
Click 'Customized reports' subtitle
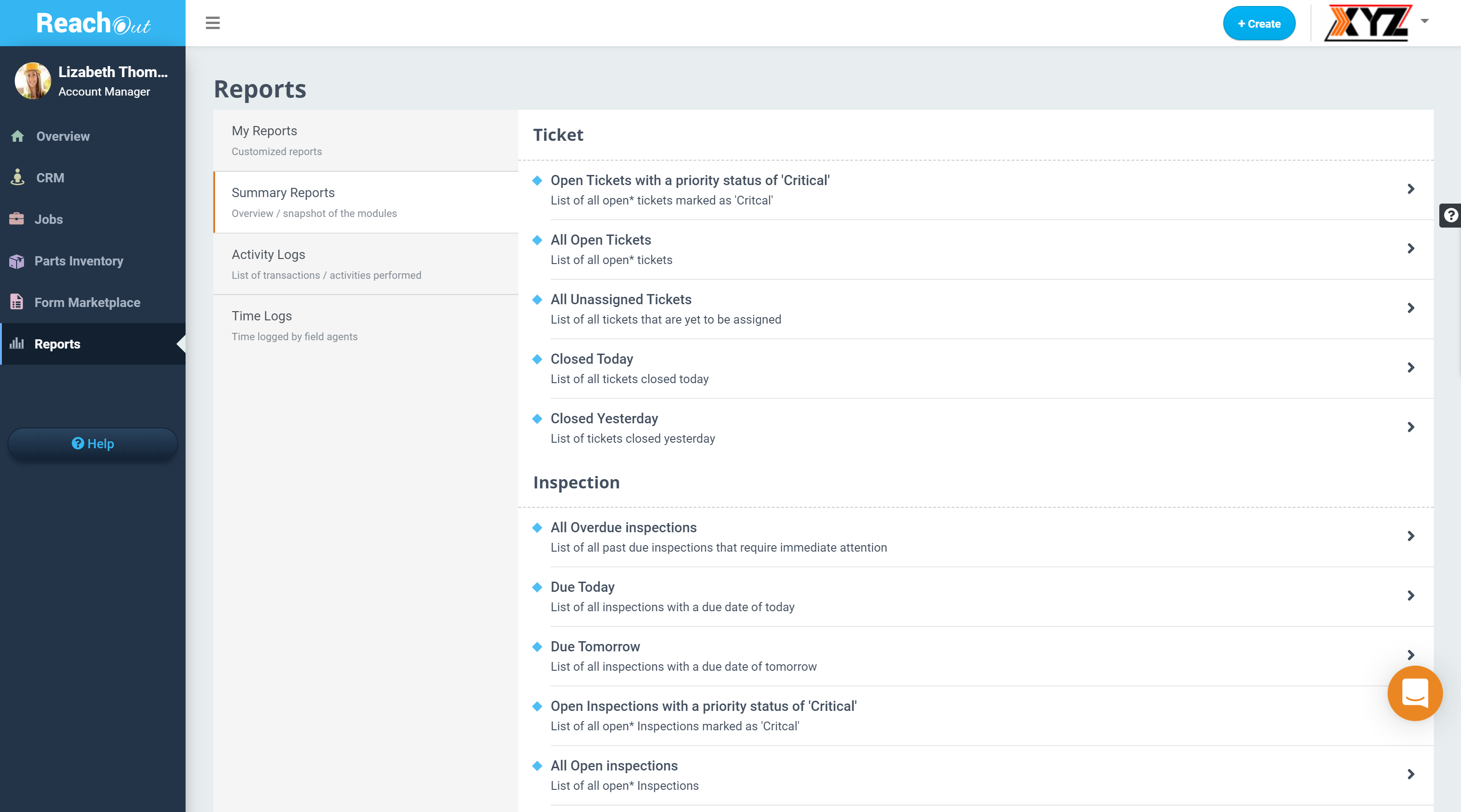(276, 151)
